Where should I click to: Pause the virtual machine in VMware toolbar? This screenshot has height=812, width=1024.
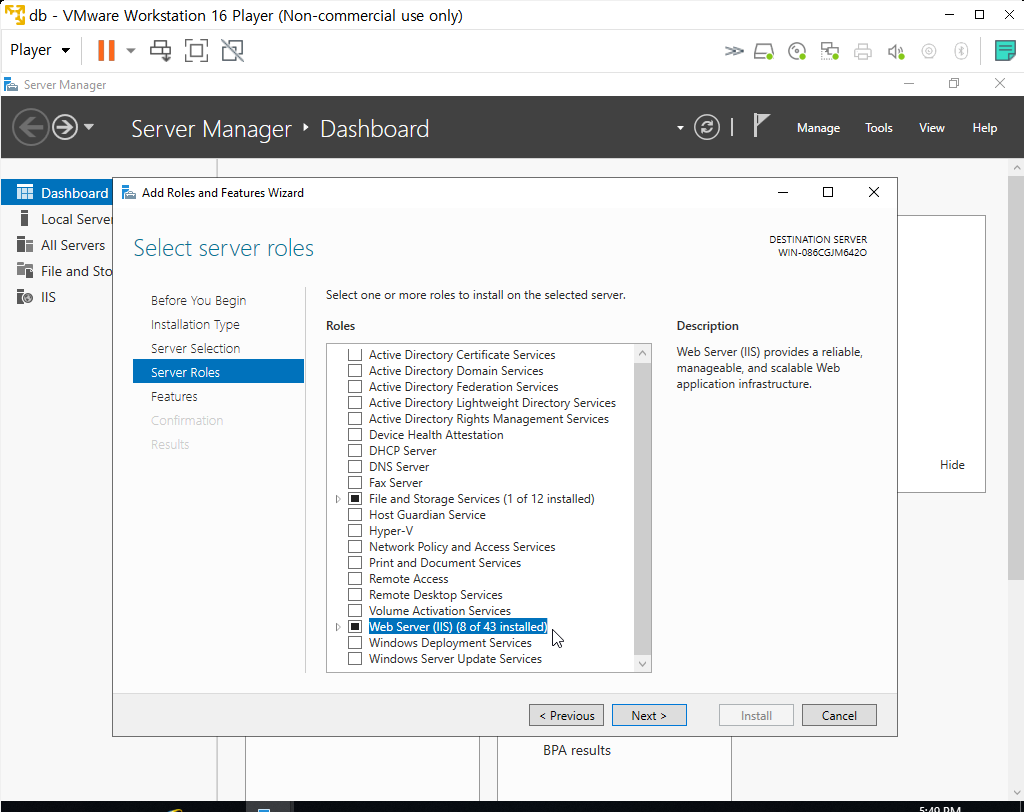[106, 50]
